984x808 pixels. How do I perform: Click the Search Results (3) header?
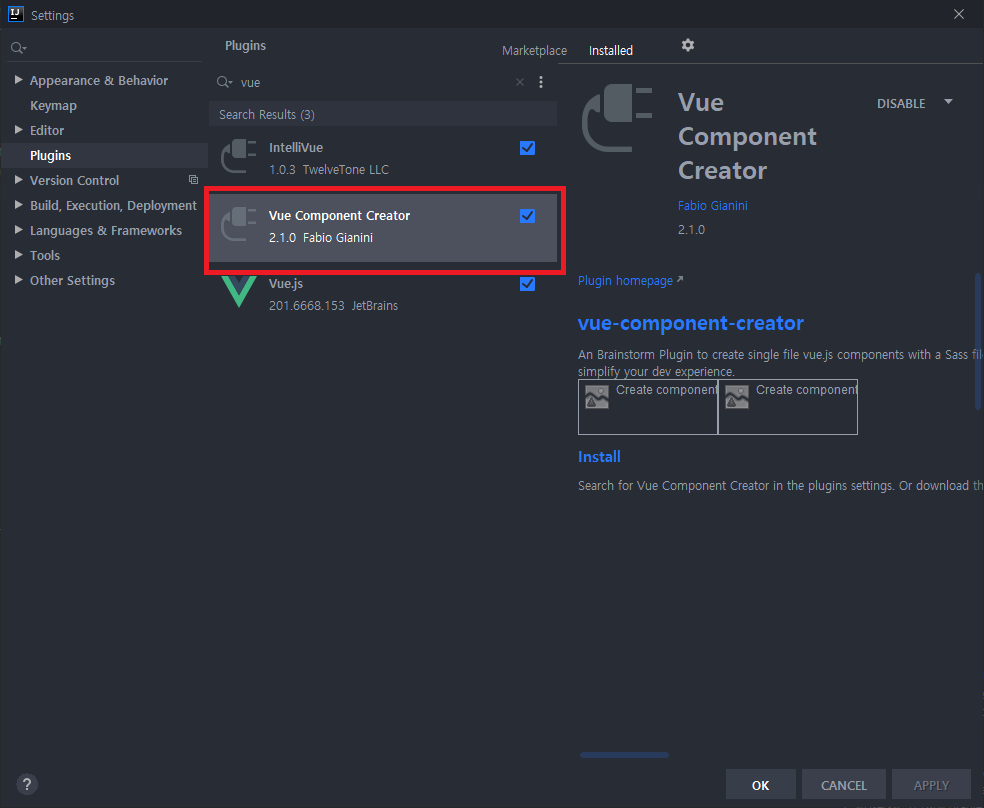tap(383, 114)
